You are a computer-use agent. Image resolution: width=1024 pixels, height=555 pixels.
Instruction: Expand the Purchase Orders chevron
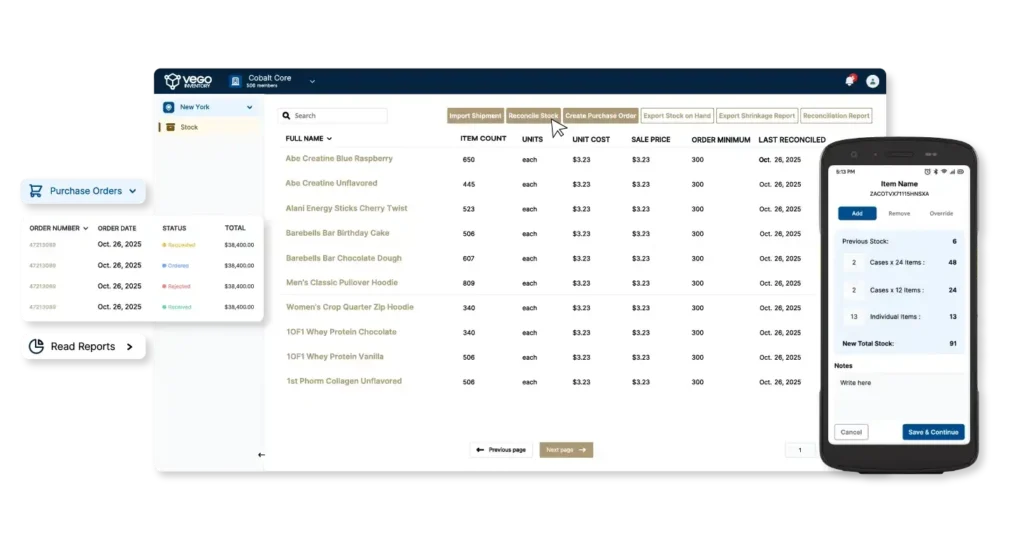click(133, 191)
